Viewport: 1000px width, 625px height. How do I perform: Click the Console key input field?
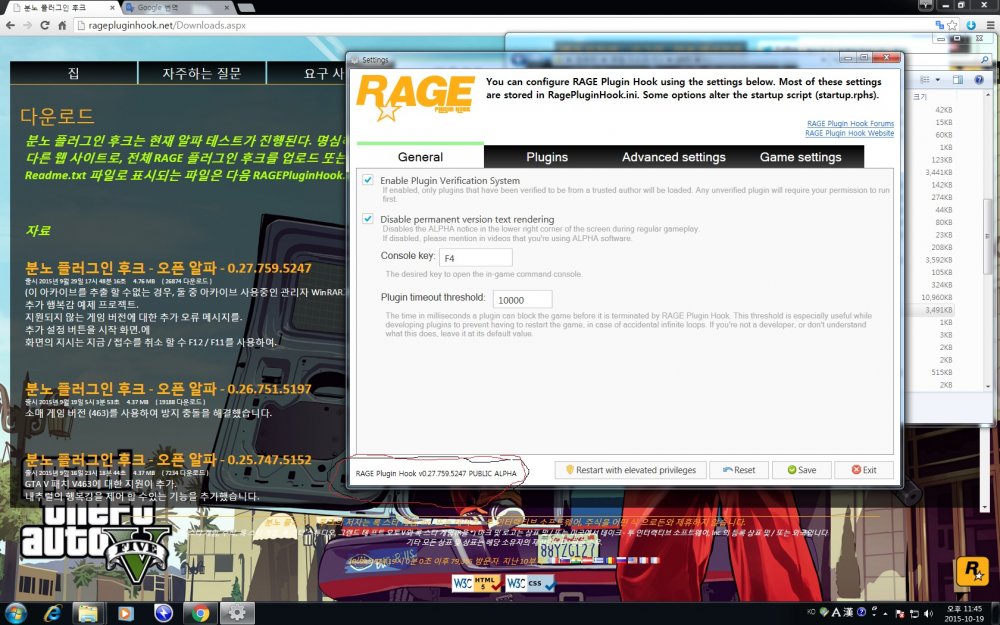pos(476,258)
